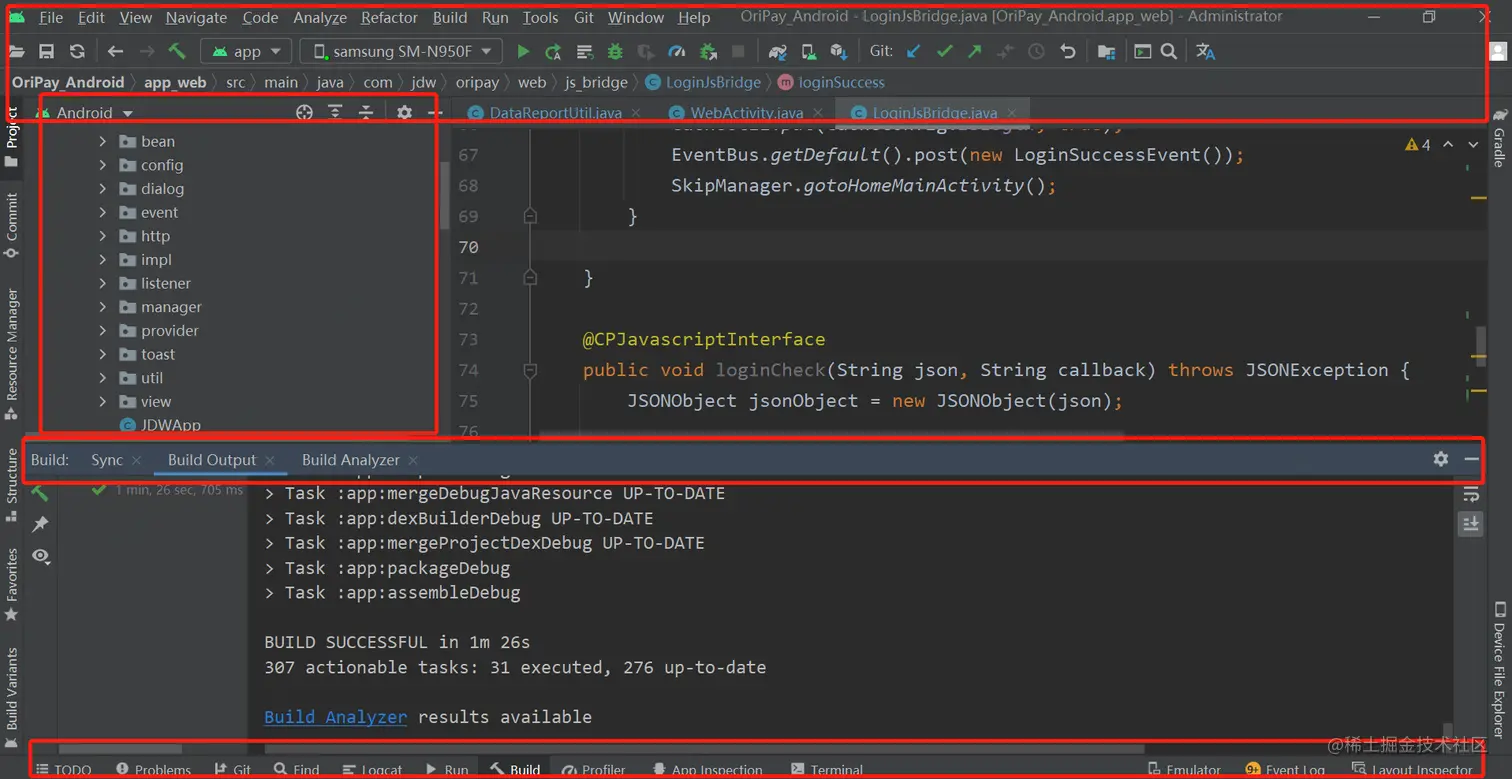Viewport: 1512px width, 779px height.
Task: Click the Project panel vertical scrollbar
Action: tap(445, 195)
